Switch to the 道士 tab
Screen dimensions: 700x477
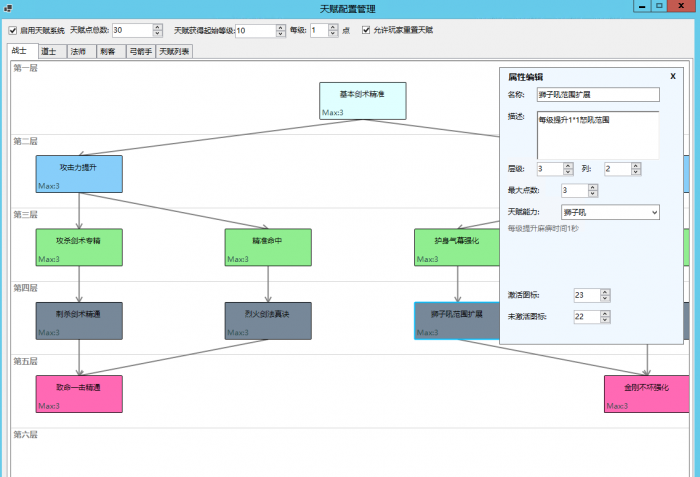click(48, 51)
